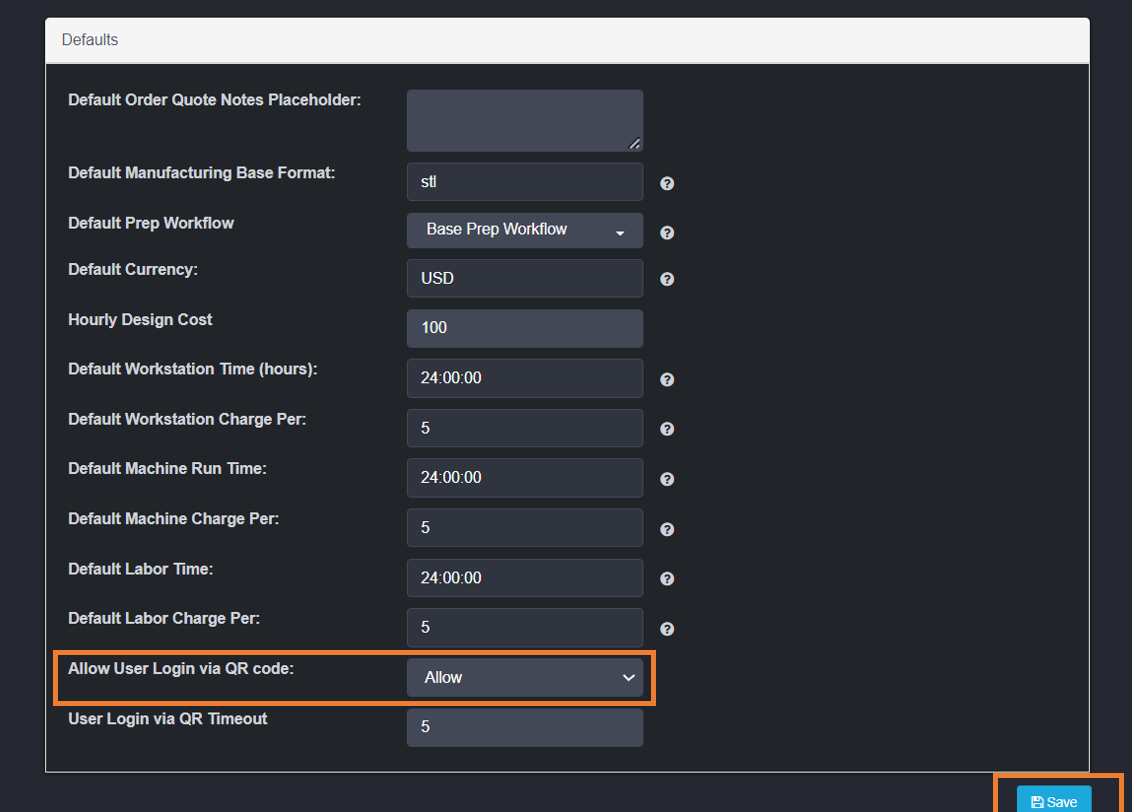Screen dimensions: 1132x812
Task: Open the Allow User Login via QR dropdown
Action: (524, 678)
